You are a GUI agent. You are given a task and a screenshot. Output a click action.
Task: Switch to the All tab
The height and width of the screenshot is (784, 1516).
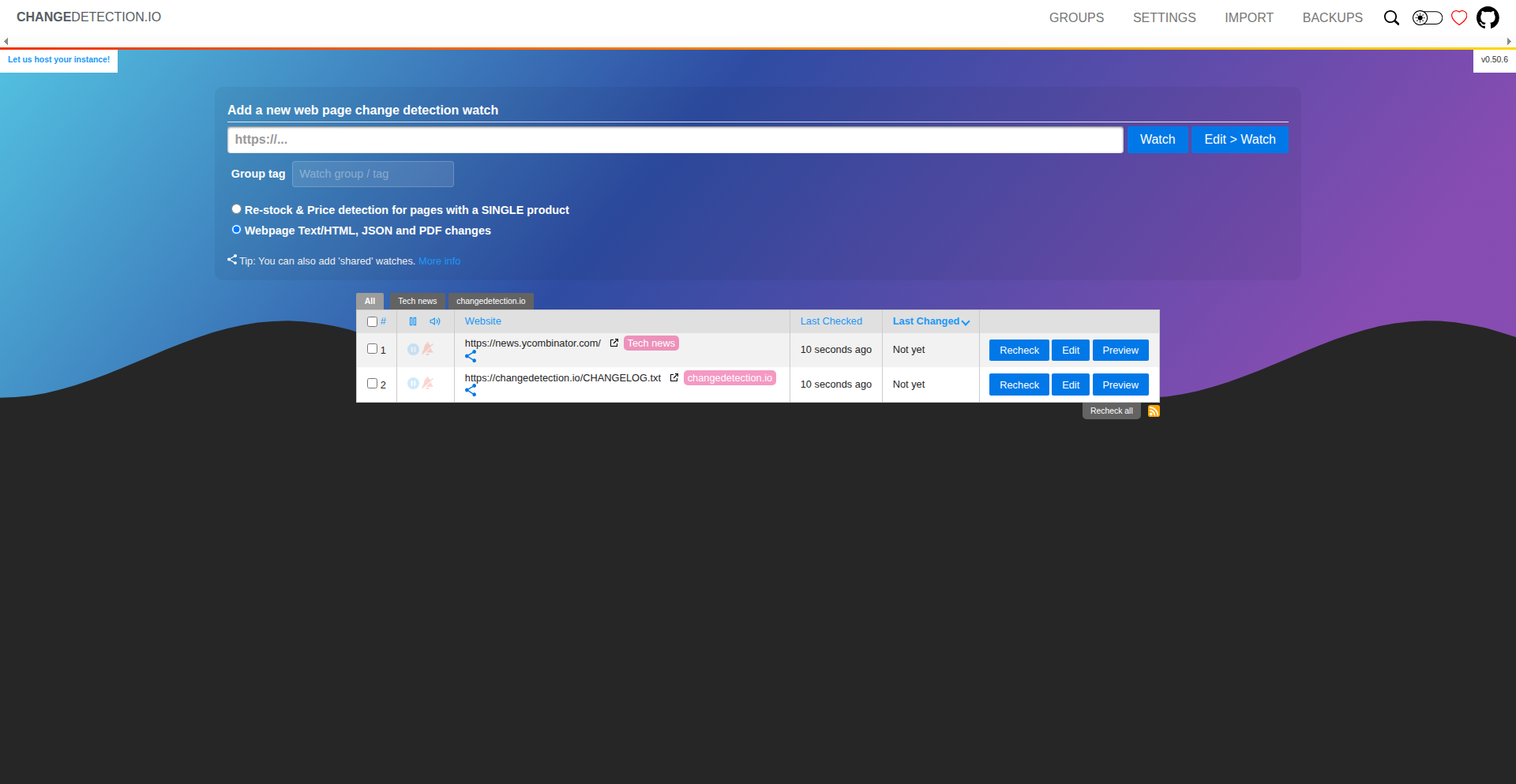coord(370,301)
